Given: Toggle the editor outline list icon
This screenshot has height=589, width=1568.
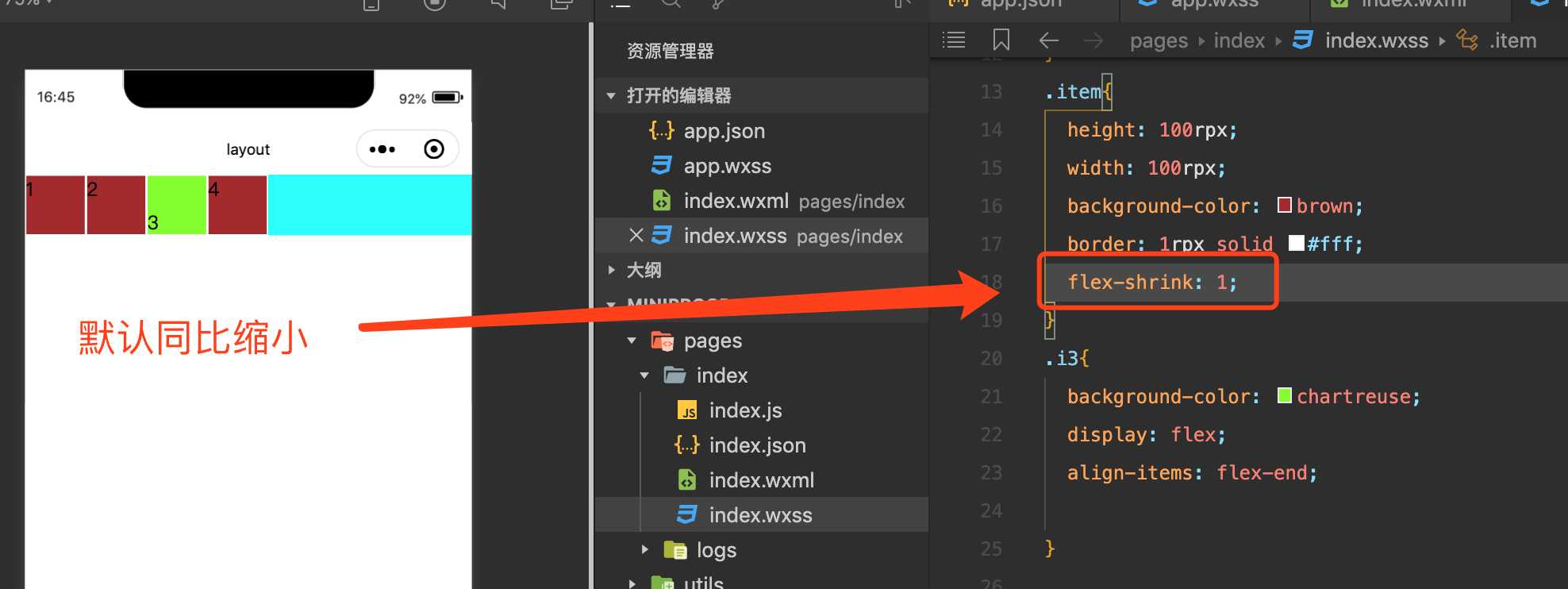Looking at the screenshot, I should click(x=953, y=40).
